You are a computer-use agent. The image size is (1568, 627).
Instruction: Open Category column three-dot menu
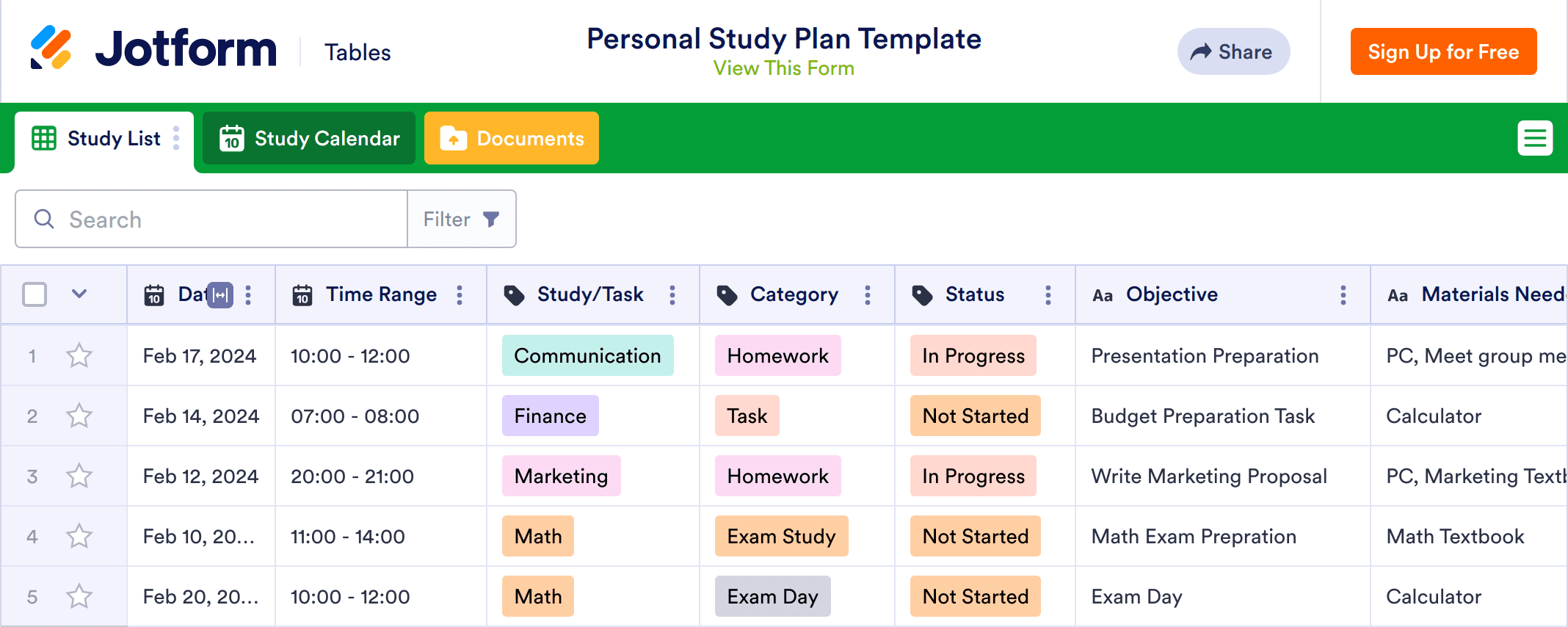pos(868,295)
